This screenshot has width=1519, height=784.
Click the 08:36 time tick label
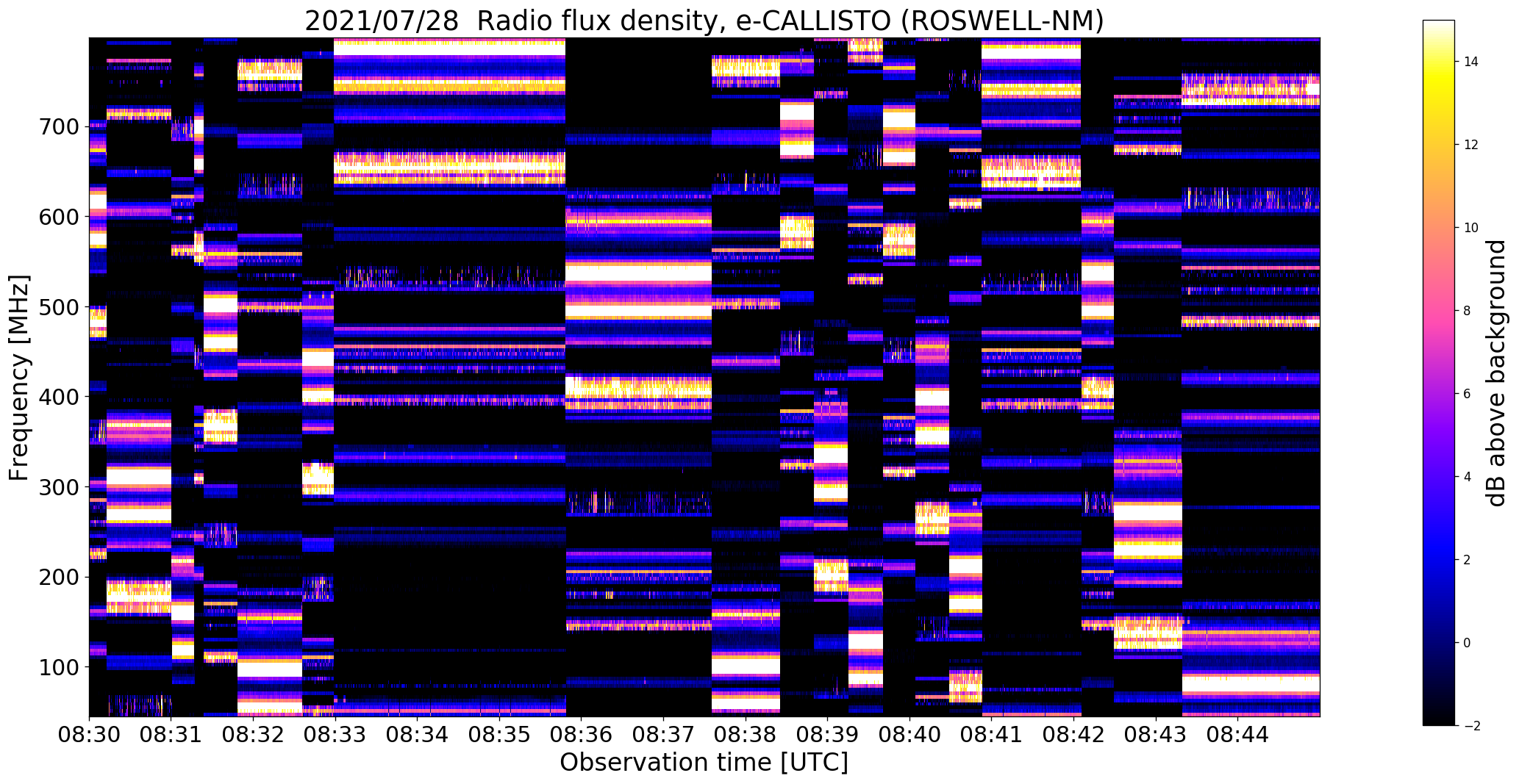[x=582, y=735]
